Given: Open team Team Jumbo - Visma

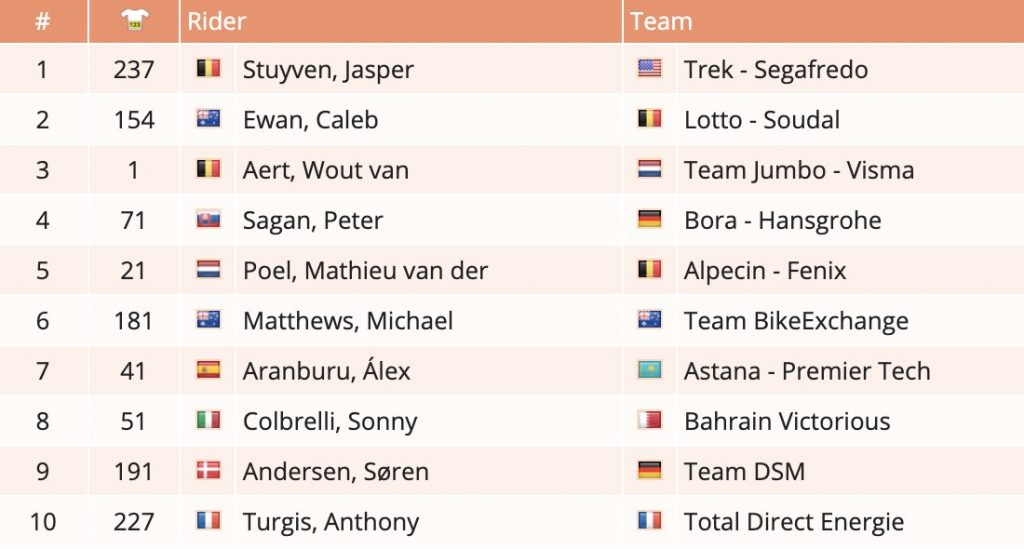Looking at the screenshot, I should pyautogui.click(x=799, y=170).
